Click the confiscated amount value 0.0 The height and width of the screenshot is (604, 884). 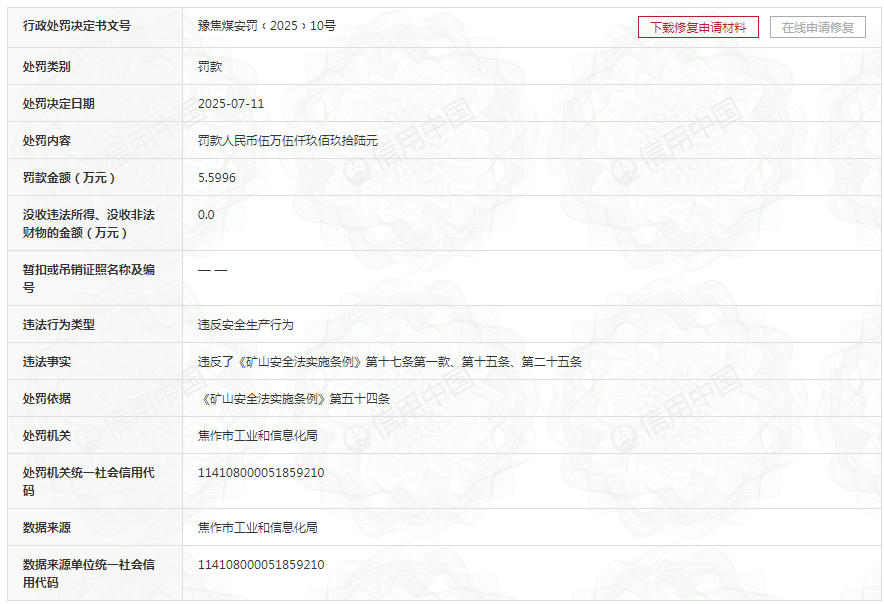(206, 215)
